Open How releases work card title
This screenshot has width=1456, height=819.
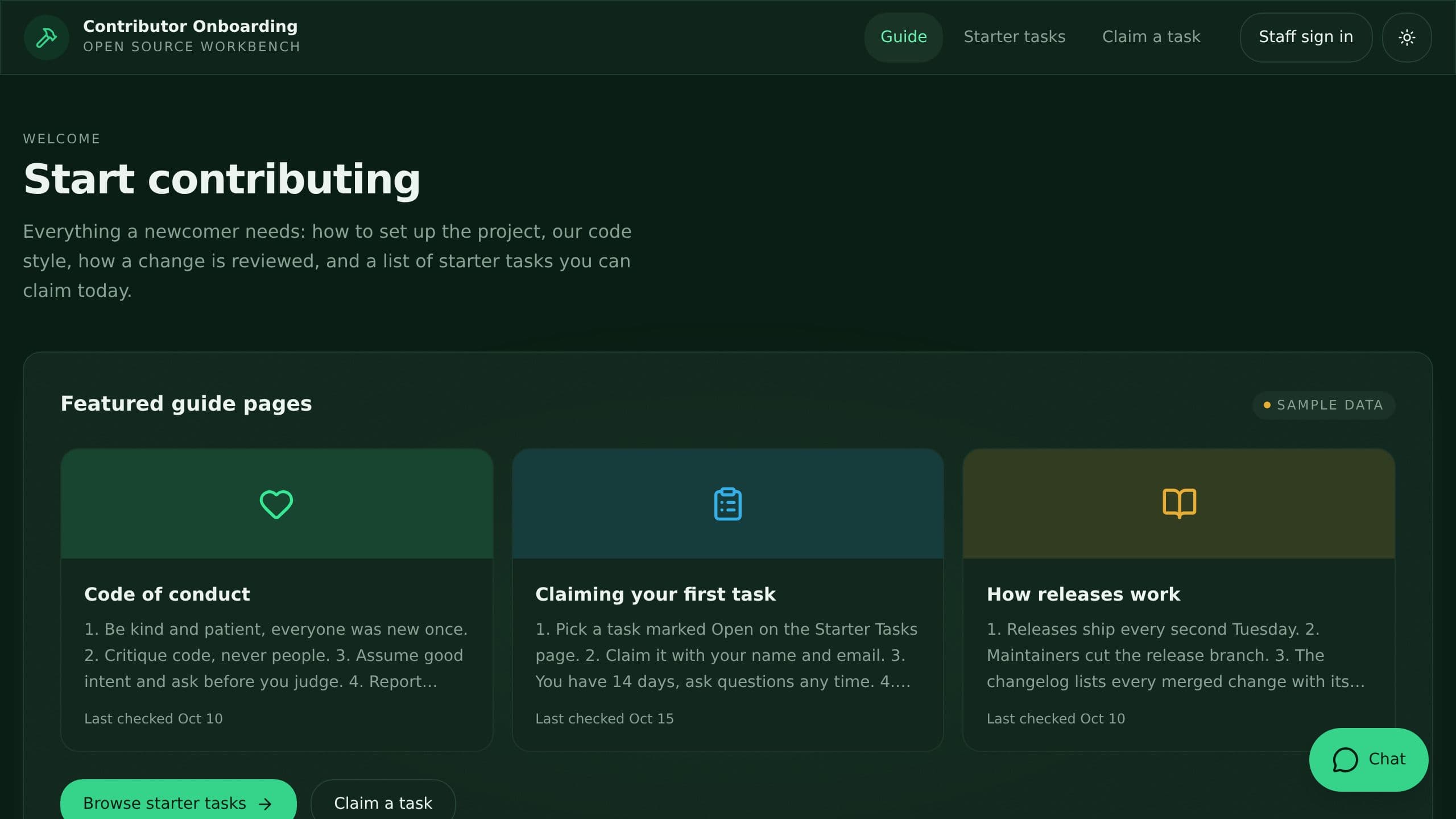pyautogui.click(x=1083, y=594)
